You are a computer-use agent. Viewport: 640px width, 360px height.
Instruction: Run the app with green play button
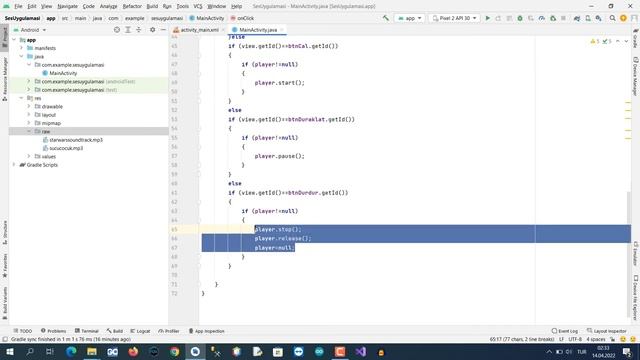[x=487, y=18]
